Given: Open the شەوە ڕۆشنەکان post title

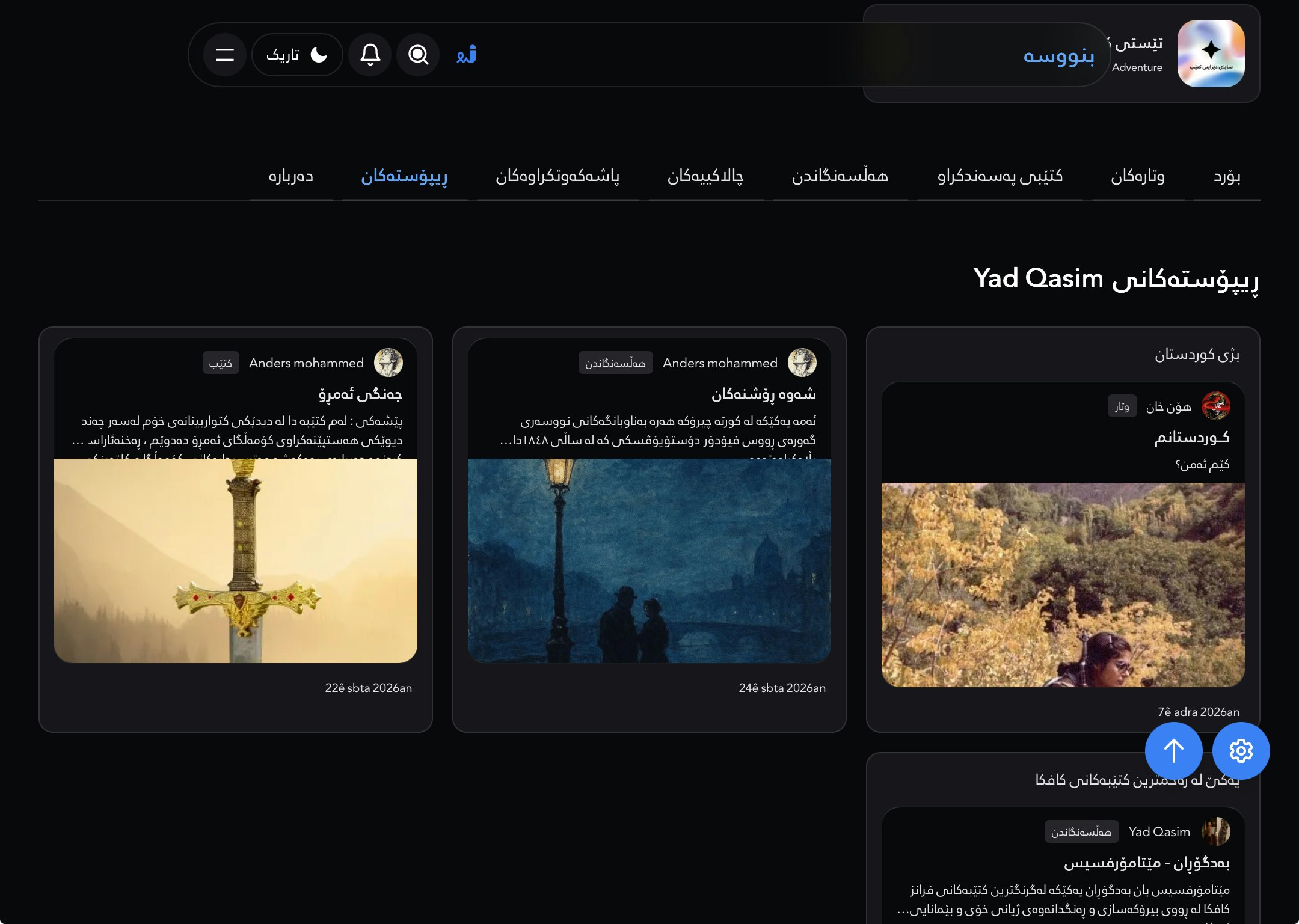Looking at the screenshot, I should [763, 394].
